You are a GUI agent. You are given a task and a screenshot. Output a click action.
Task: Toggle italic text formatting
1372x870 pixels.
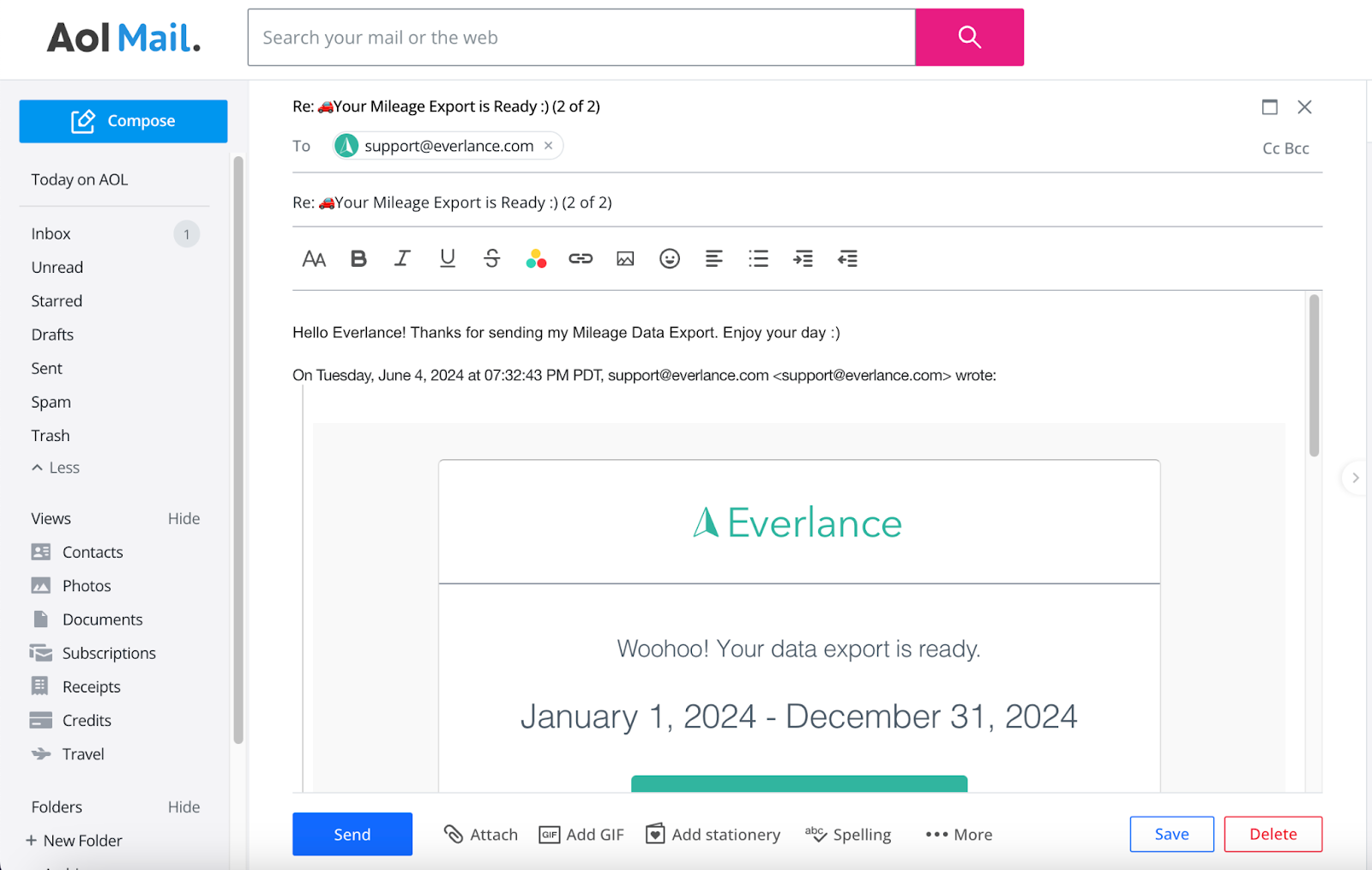click(x=402, y=258)
